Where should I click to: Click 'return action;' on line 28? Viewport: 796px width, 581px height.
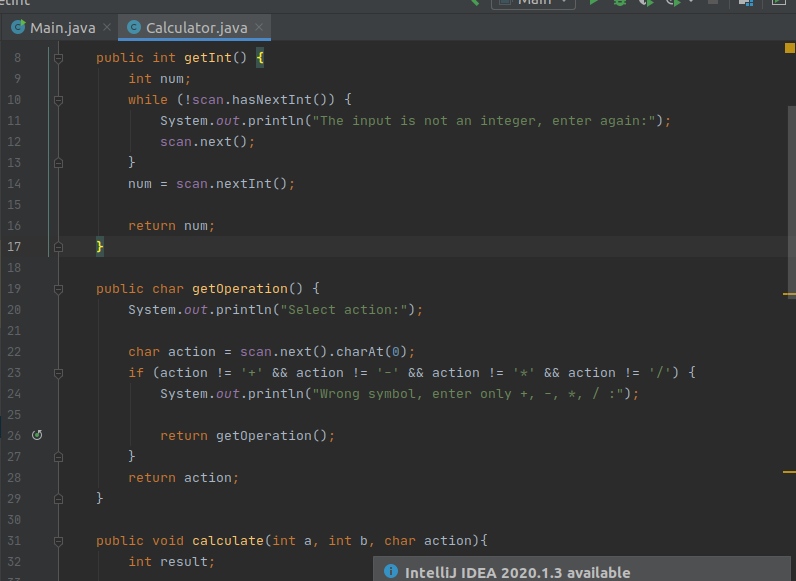[x=183, y=478]
